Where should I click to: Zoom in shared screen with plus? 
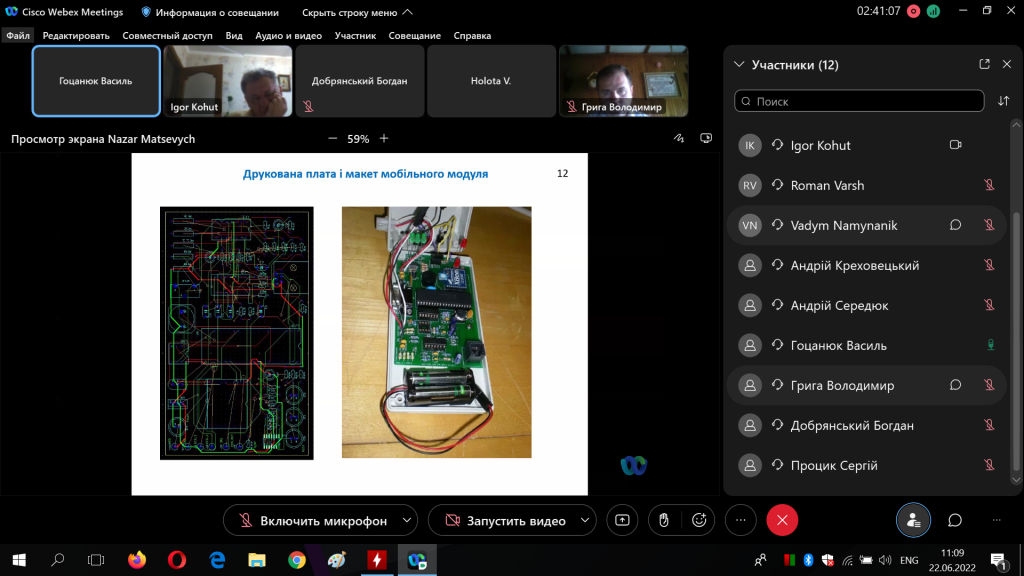[x=384, y=139]
